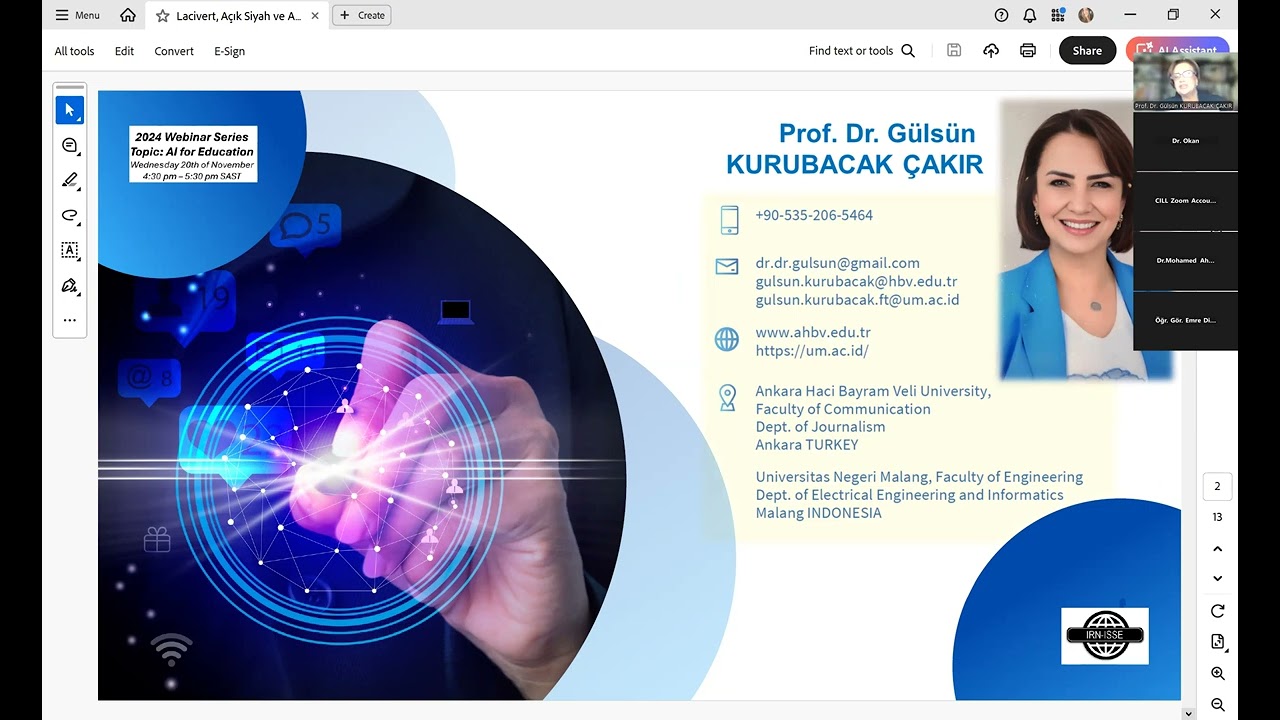Click the vertical scrollbar down arrow
1280x720 pixels.
(1188, 713)
